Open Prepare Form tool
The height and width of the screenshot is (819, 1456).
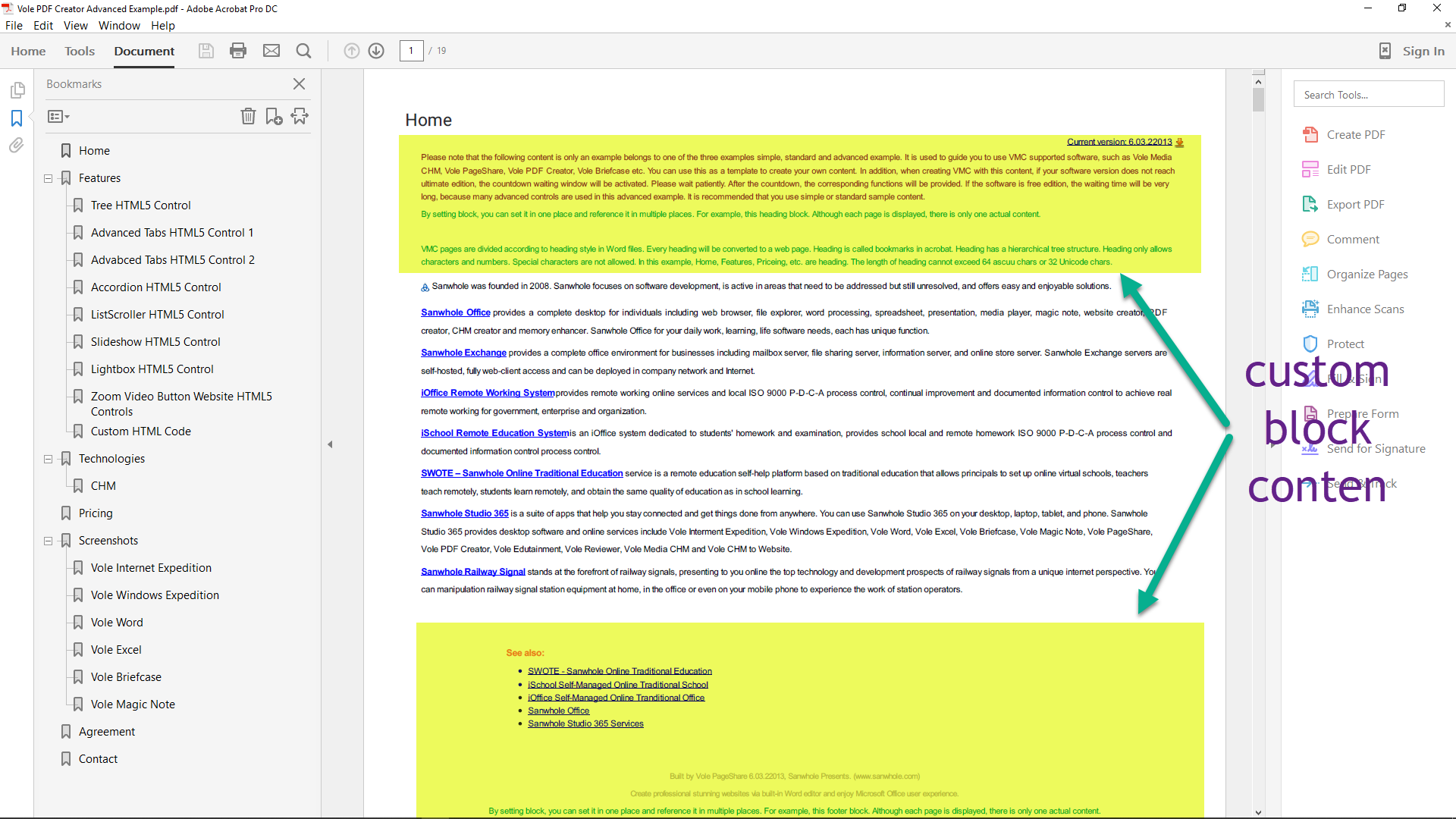1351,414
